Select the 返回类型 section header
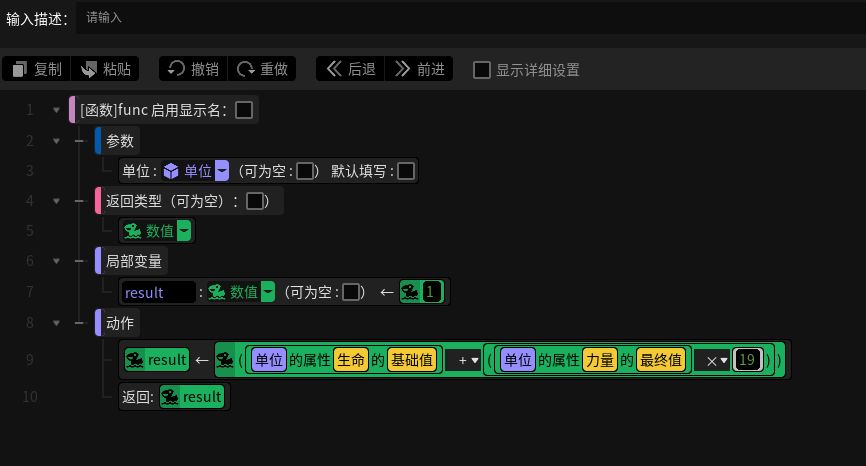The height and width of the screenshot is (466, 866). click(x=189, y=201)
